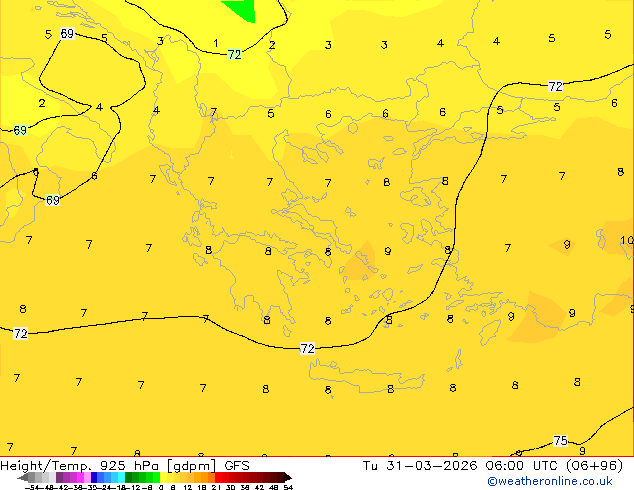Click the 10 temperature value at right edge
The width and height of the screenshot is (634, 490).
point(627,241)
